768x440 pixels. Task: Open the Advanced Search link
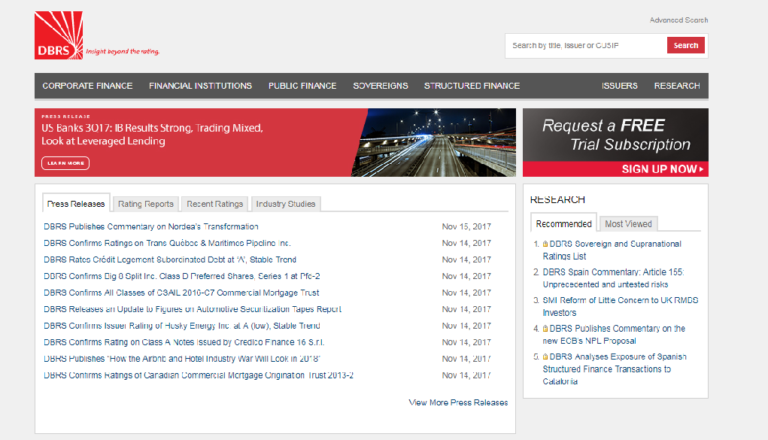[679, 20]
